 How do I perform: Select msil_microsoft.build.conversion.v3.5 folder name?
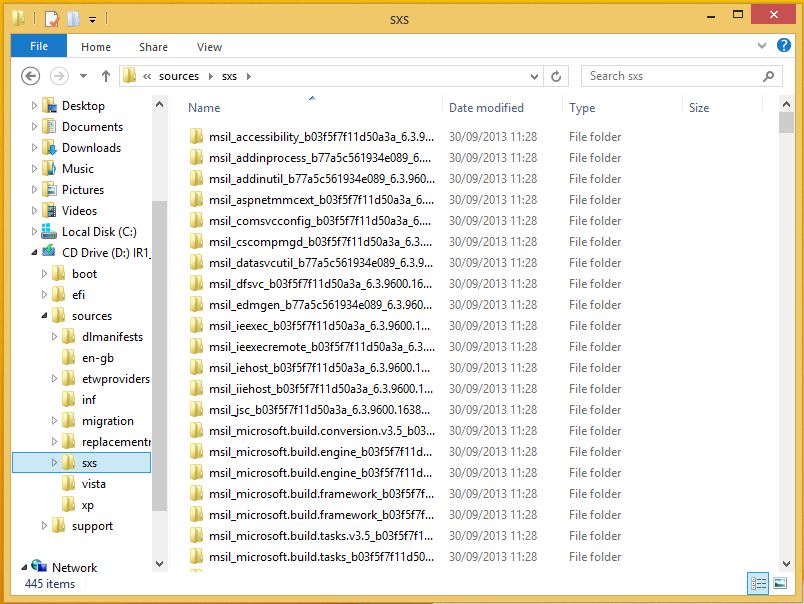(321, 431)
